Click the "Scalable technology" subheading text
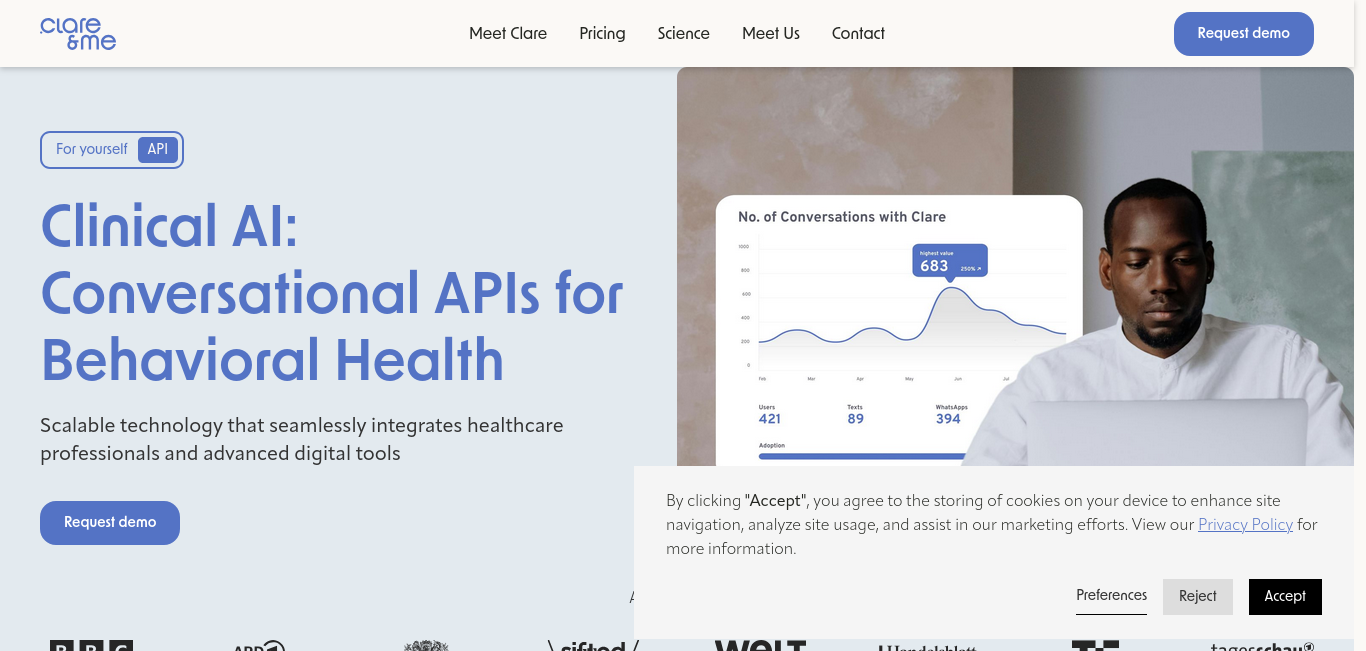This screenshot has height=651, width=1366. tap(302, 439)
